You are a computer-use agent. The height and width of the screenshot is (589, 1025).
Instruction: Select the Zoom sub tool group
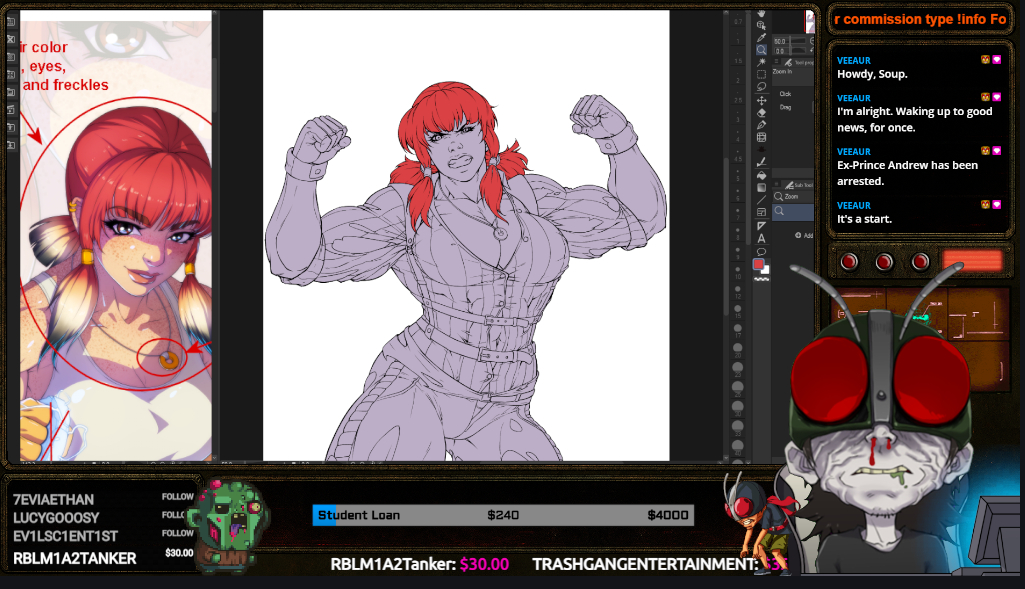[794, 198]
